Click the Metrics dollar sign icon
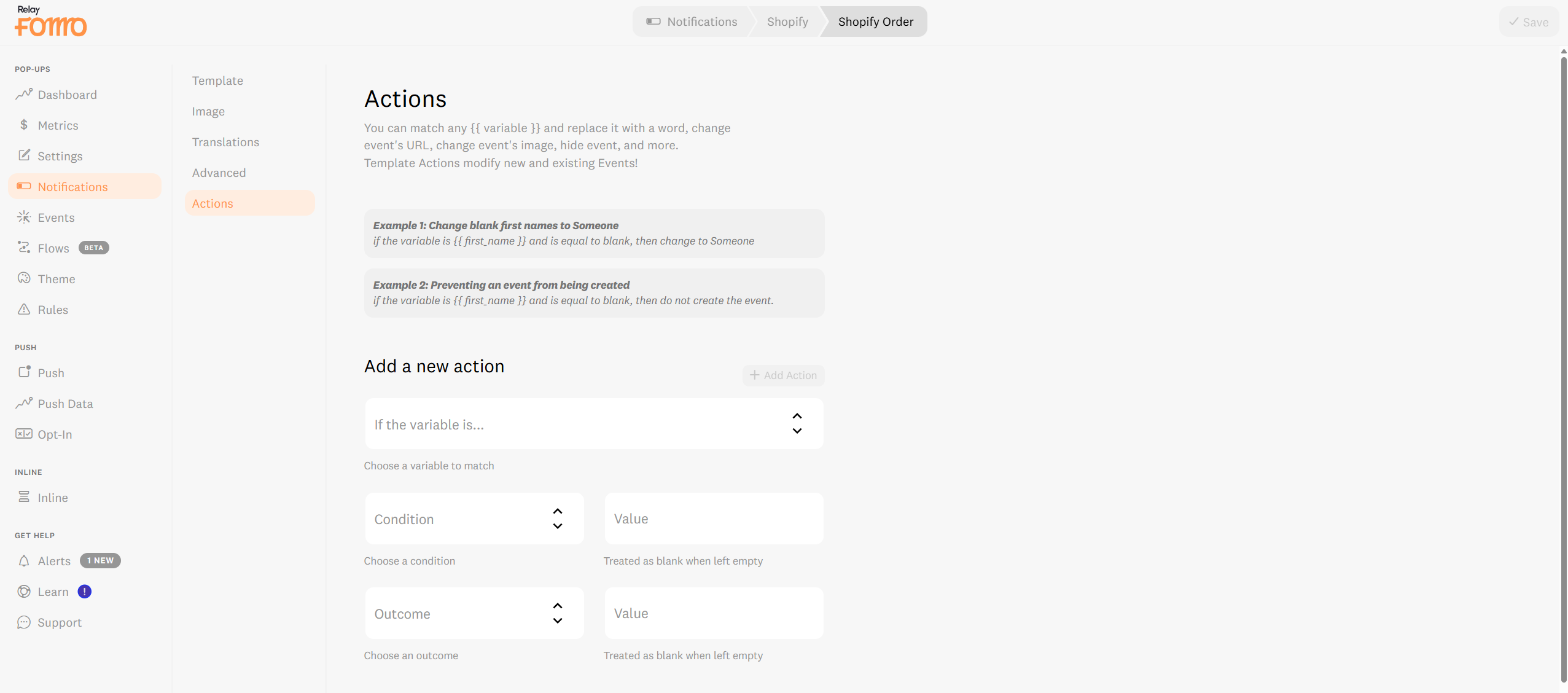 click(x=24, y=125)
